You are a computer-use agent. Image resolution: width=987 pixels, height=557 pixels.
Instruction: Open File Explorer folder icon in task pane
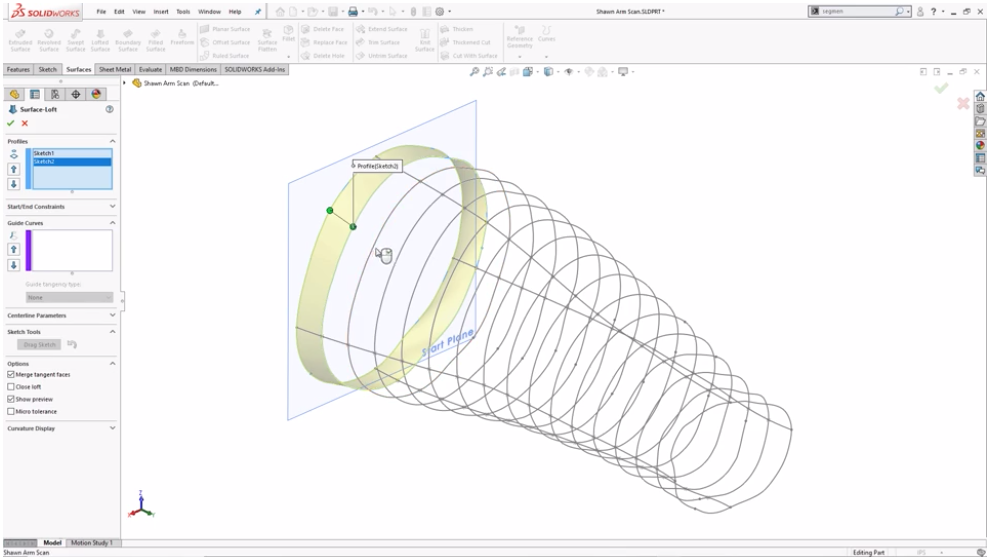pyautogui.click(x=980, y=121)
